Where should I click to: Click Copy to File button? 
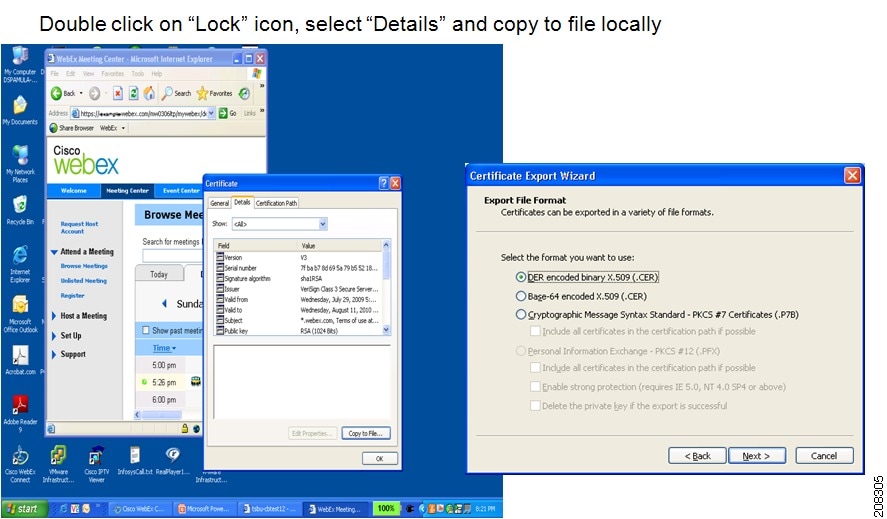coord(365,434)
